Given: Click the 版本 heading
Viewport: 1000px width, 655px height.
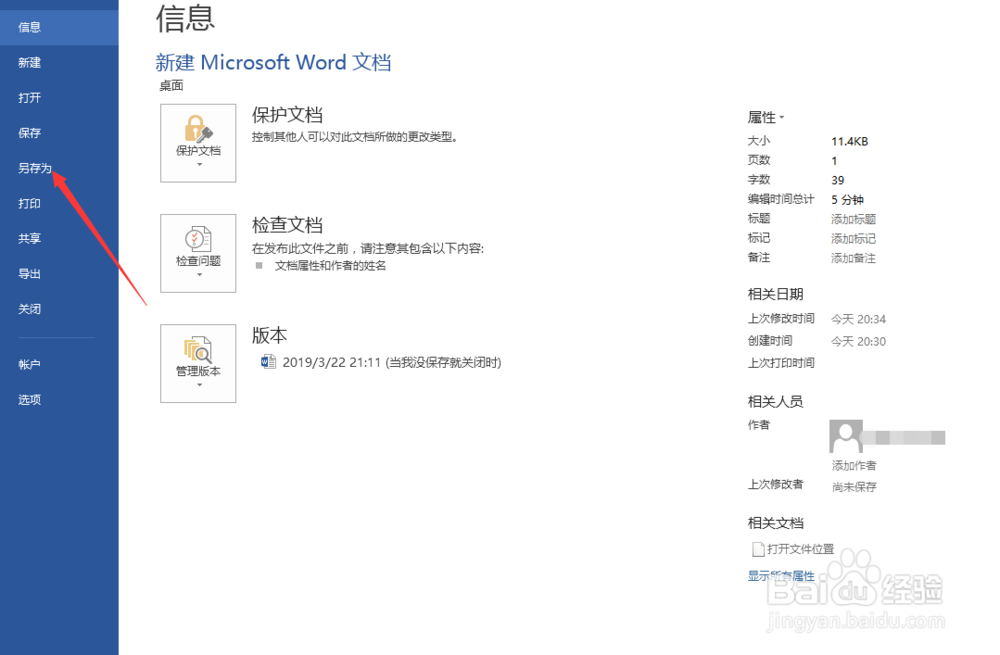Looking at the screenshot, I should [x=269, y=335].
